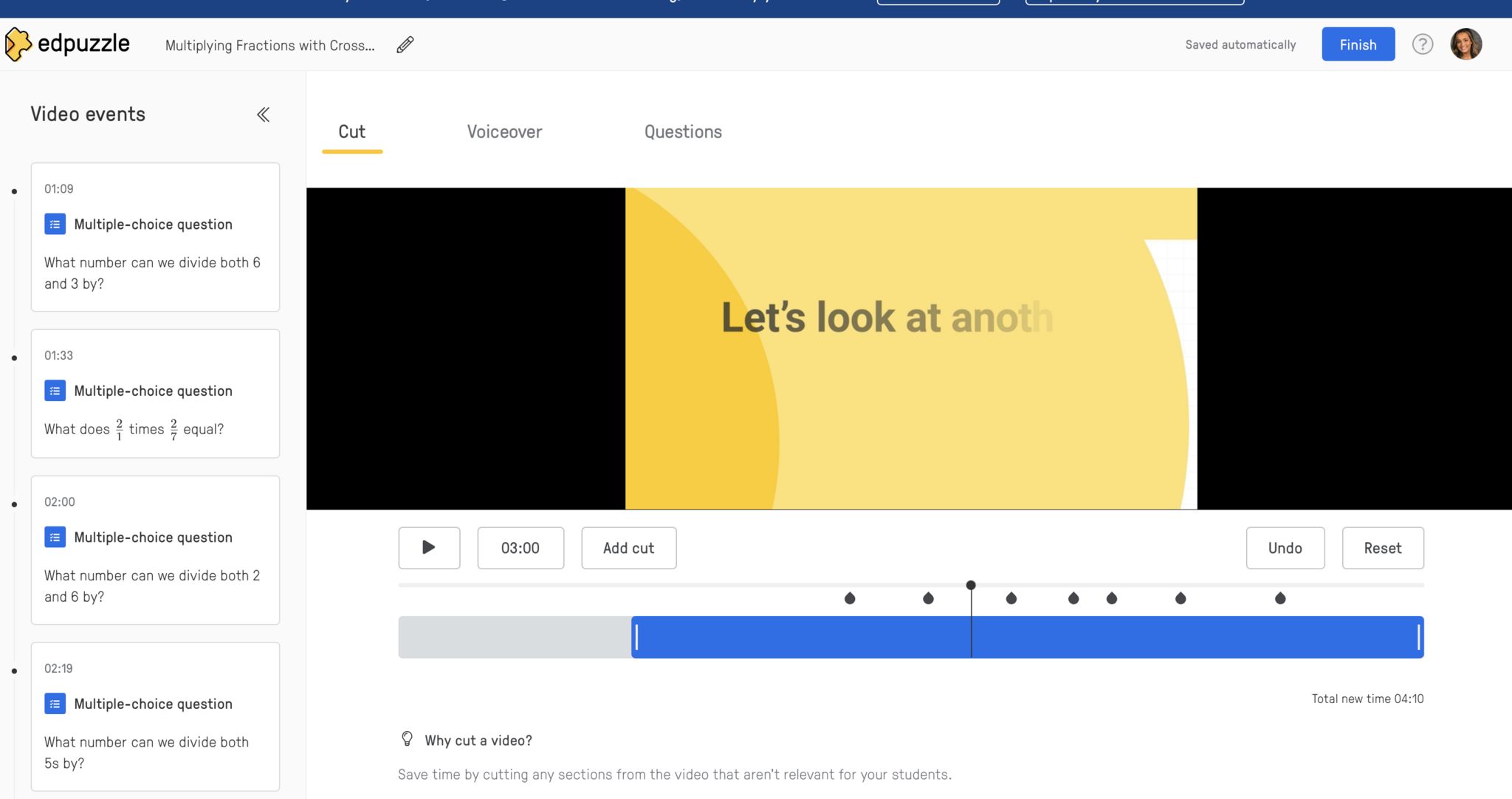
Task: Switch to the Questions tab
Action: [683, 132]
